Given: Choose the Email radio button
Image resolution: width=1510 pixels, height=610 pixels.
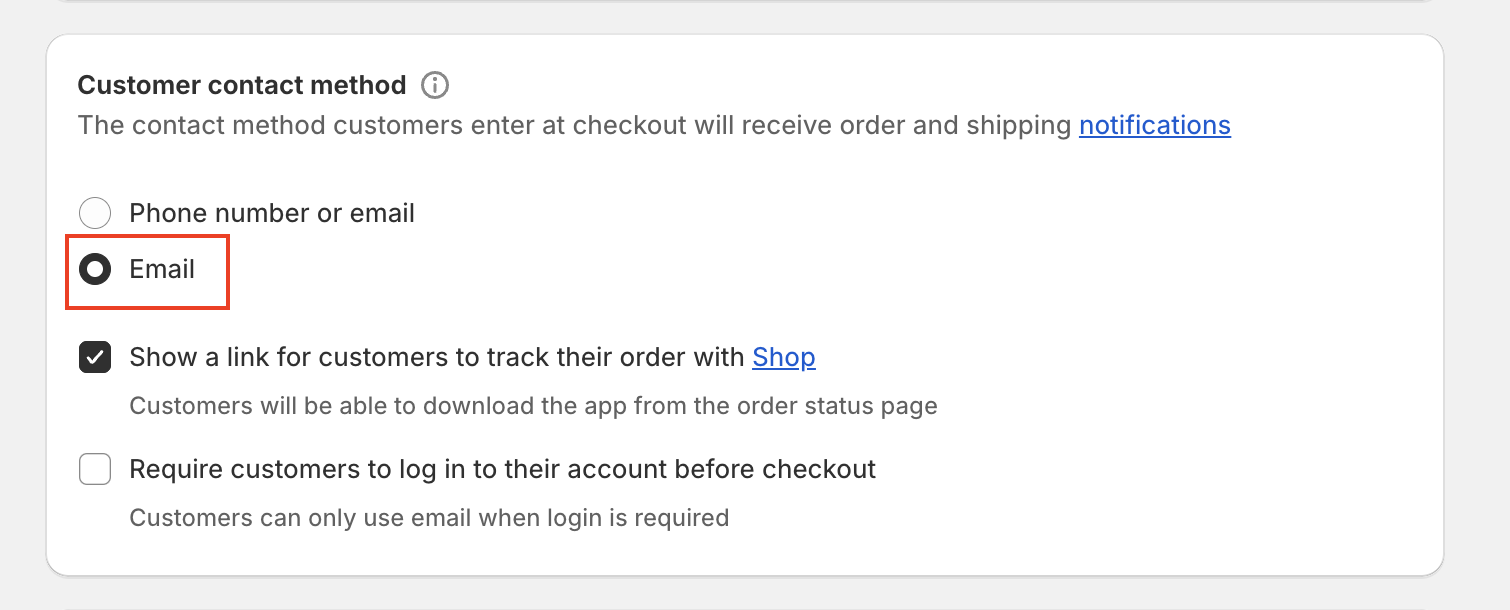Looking at the screenshot, I should 95,269.
